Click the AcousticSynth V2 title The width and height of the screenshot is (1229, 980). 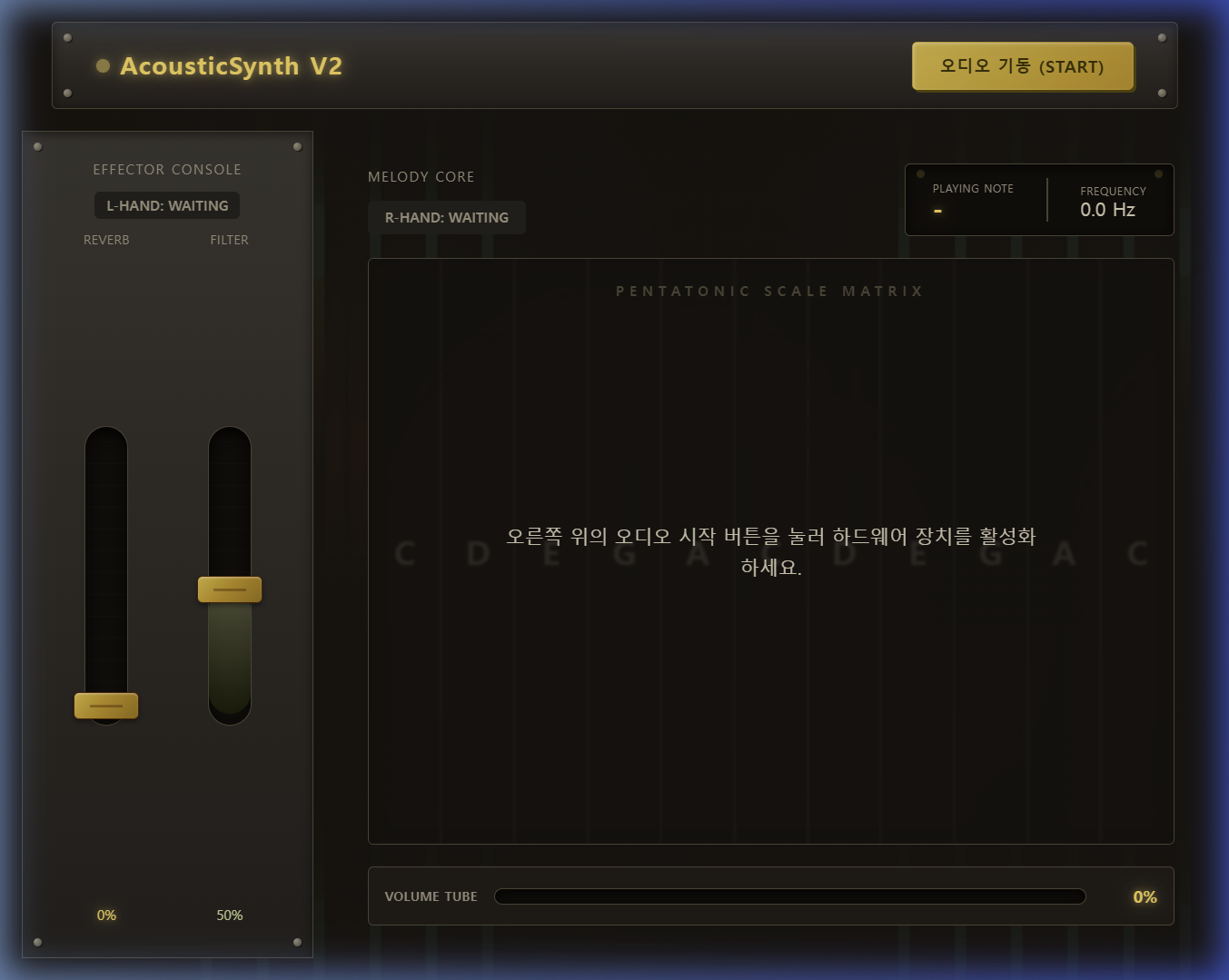[231, 66]
